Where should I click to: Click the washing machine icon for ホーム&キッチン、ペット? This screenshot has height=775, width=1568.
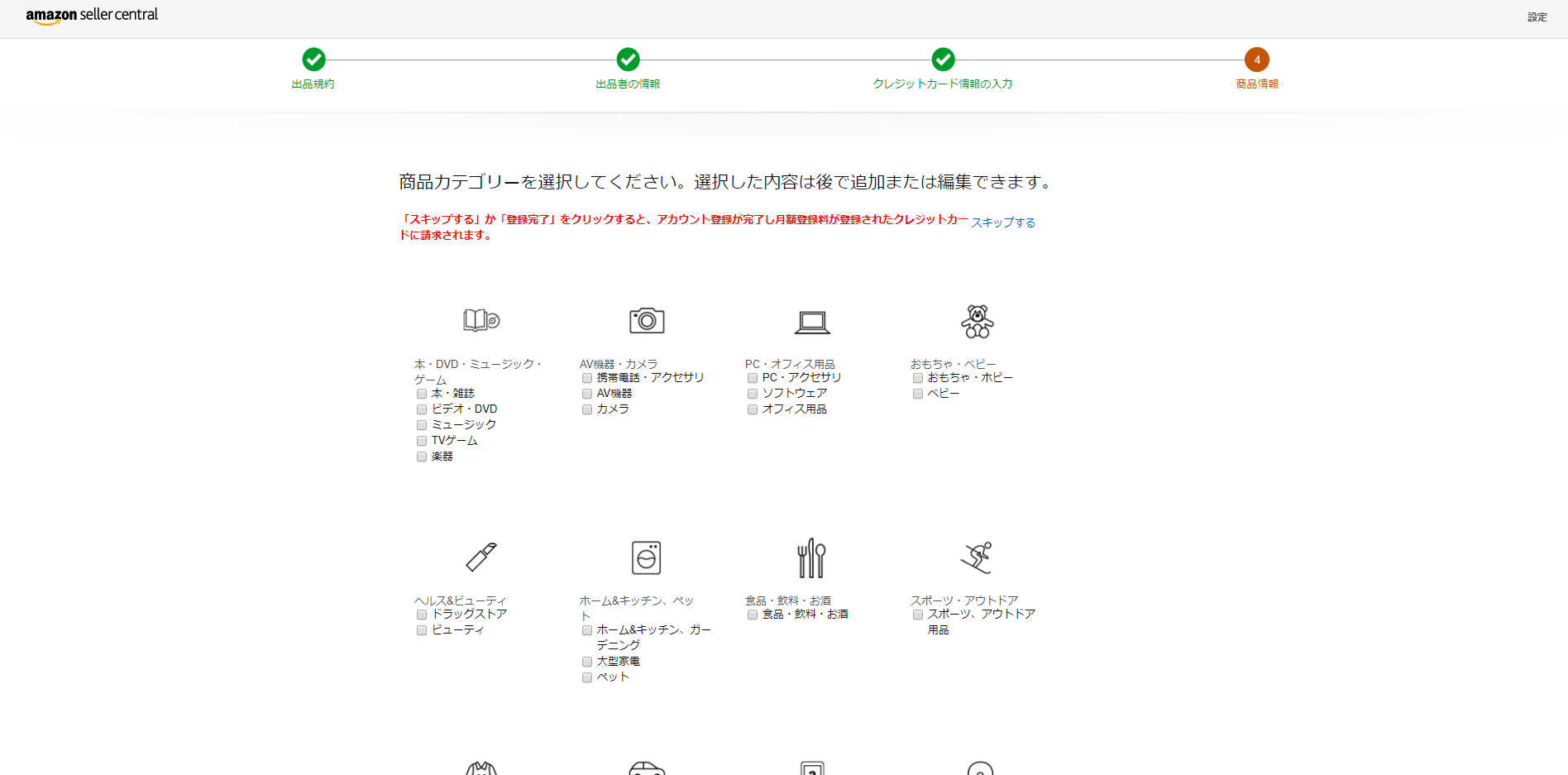pyautogui.click(x=647, y=557)
